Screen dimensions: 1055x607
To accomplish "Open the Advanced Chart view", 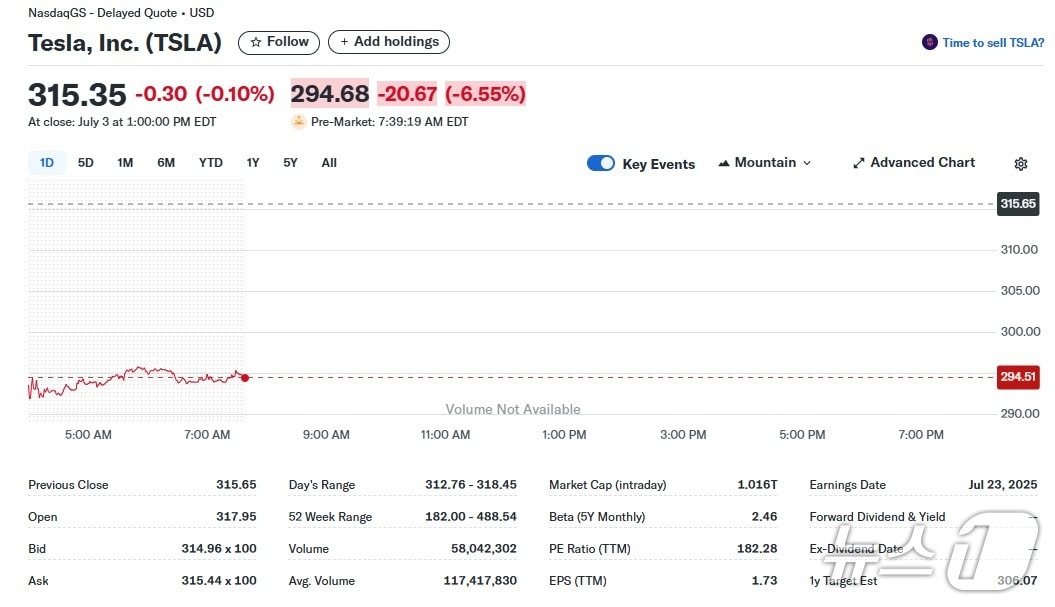I will (913, 163).
